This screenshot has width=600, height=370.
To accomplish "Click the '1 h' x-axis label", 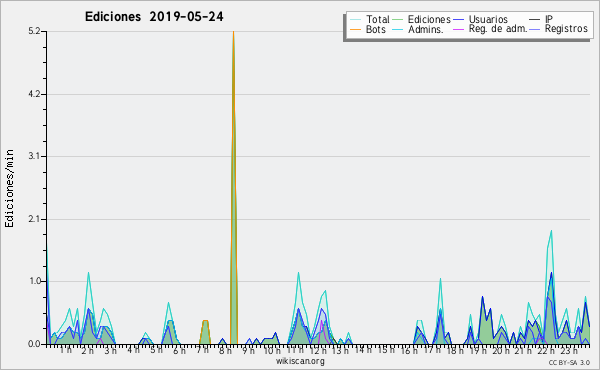I will [65, 350].
